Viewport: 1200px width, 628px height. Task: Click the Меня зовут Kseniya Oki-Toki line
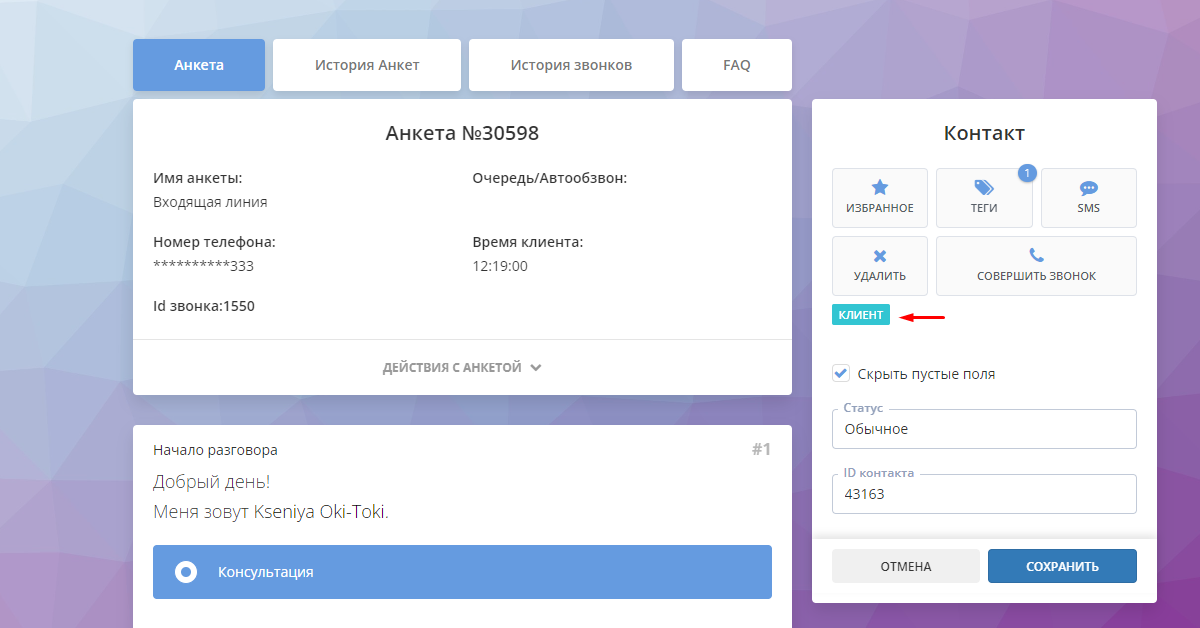point(270,512)
